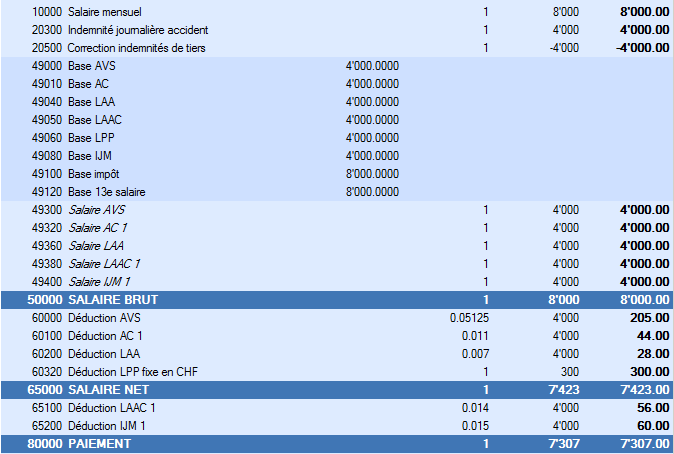Click the 0.05125 AVS rate value
This screenshot has height=454, width=674.
tap(469, 318)
